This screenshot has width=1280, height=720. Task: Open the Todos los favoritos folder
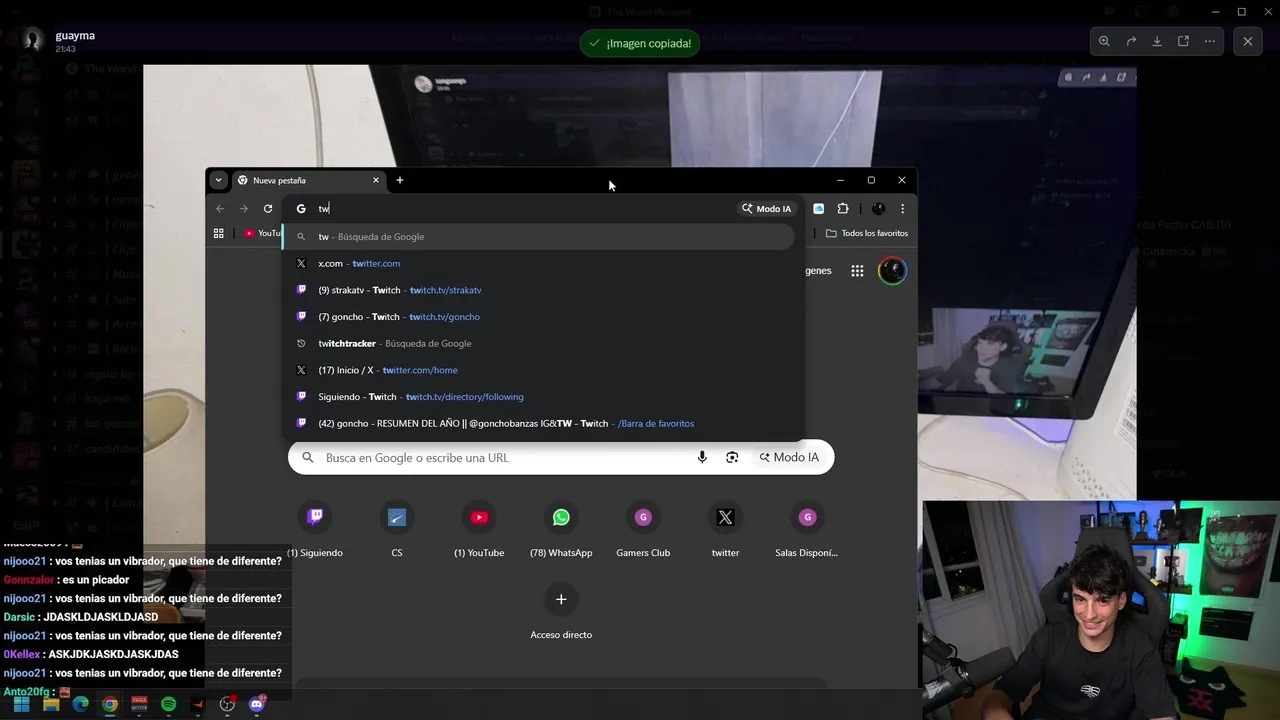point(867,233)
